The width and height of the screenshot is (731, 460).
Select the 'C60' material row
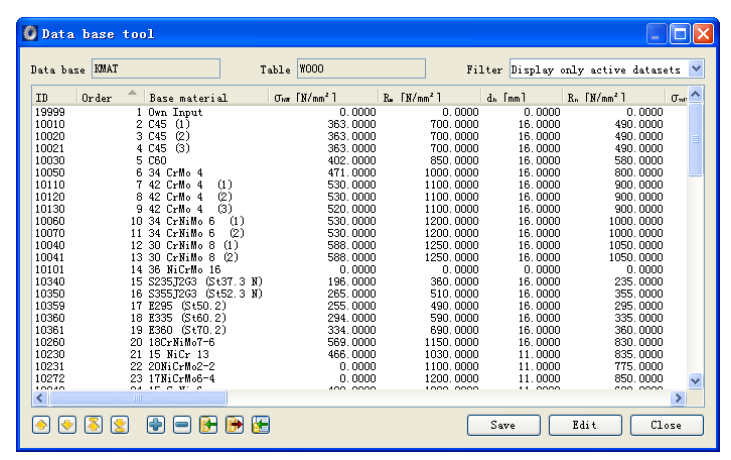tap(360, 161)
